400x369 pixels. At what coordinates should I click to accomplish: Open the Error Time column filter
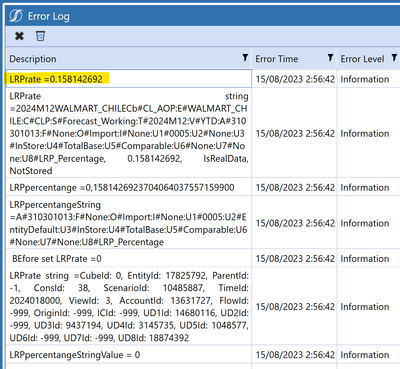pos(330,58)
